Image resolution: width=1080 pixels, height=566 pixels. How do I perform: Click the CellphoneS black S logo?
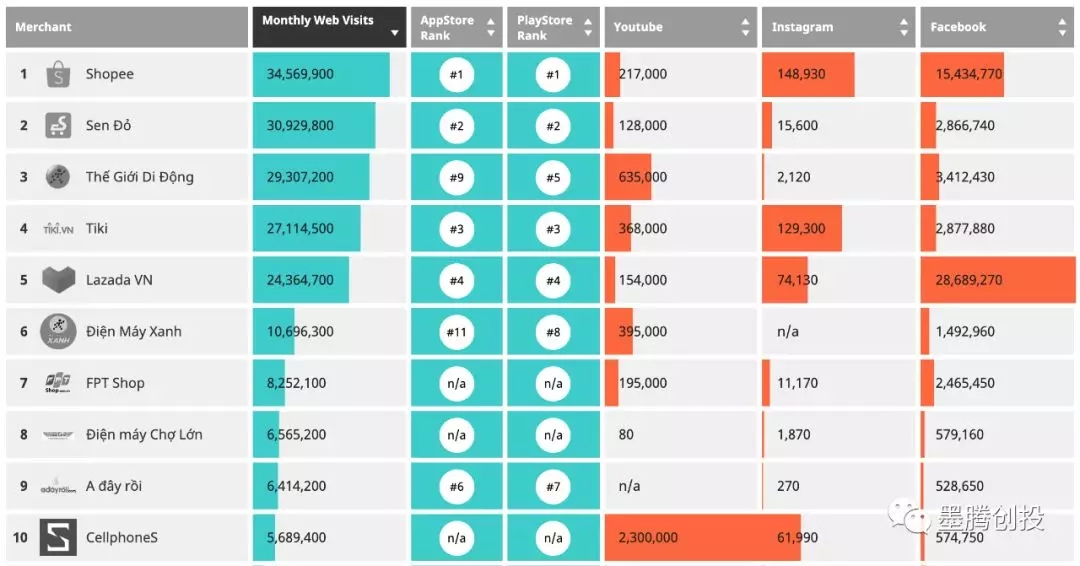coord(58,537)
